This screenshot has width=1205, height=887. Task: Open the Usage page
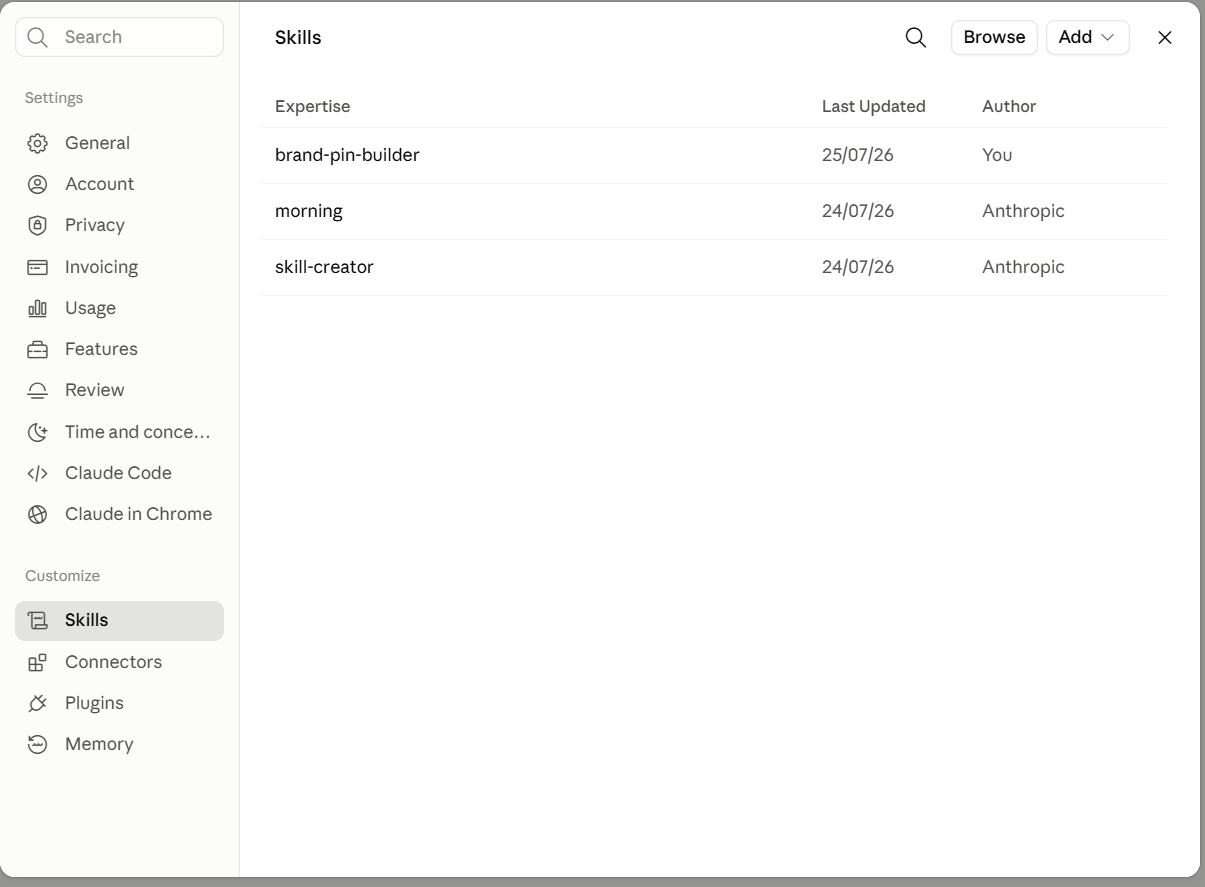pos(119,308)
